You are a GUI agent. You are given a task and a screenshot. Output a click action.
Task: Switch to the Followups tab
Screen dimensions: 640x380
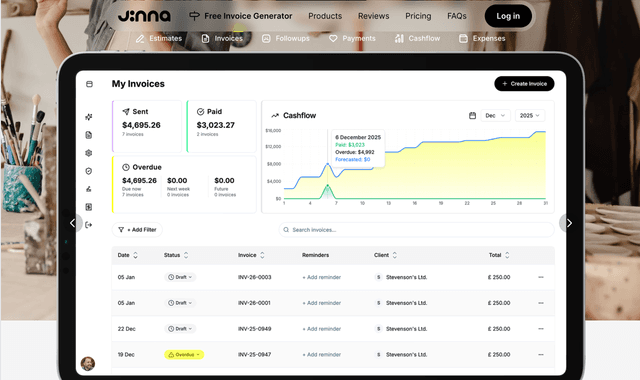(x=286, y=38)
